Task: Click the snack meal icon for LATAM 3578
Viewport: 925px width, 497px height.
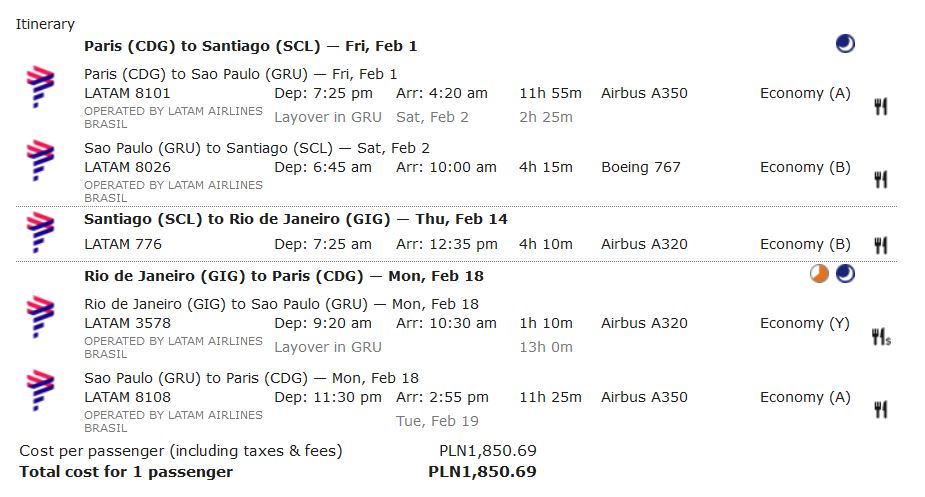Action: (881, 337)
